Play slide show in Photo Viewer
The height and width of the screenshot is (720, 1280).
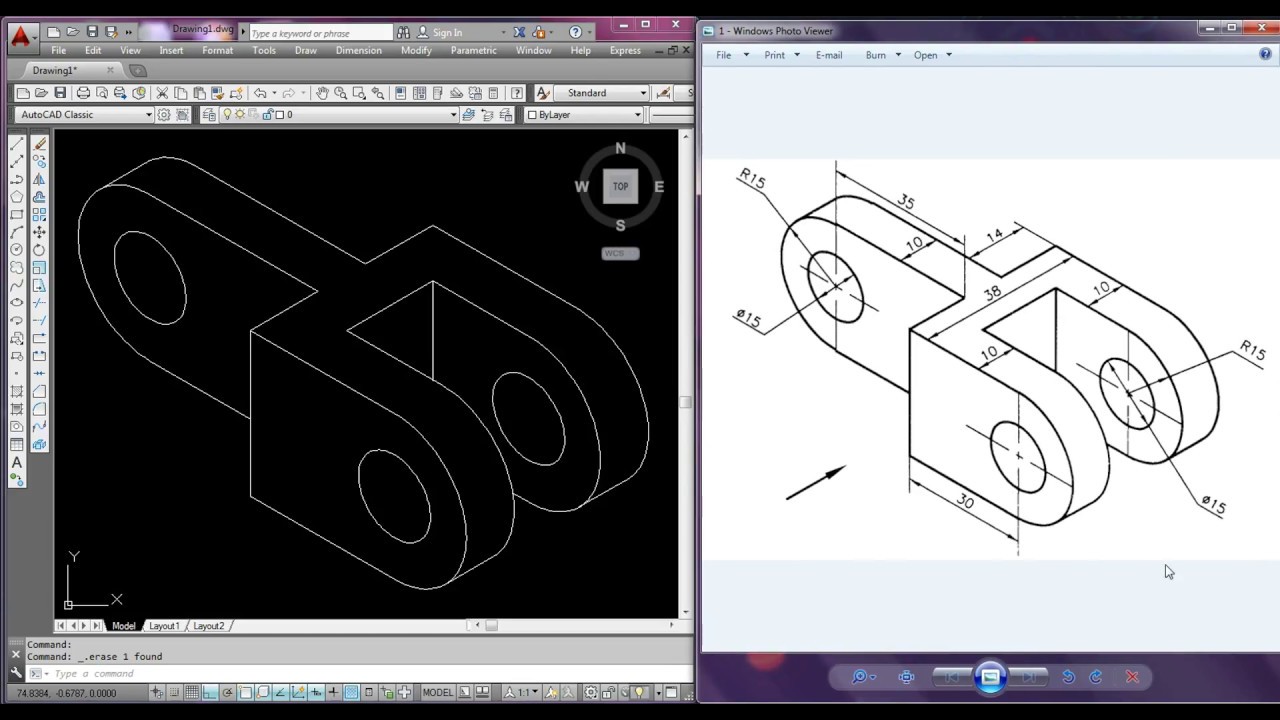coord(990,677)
